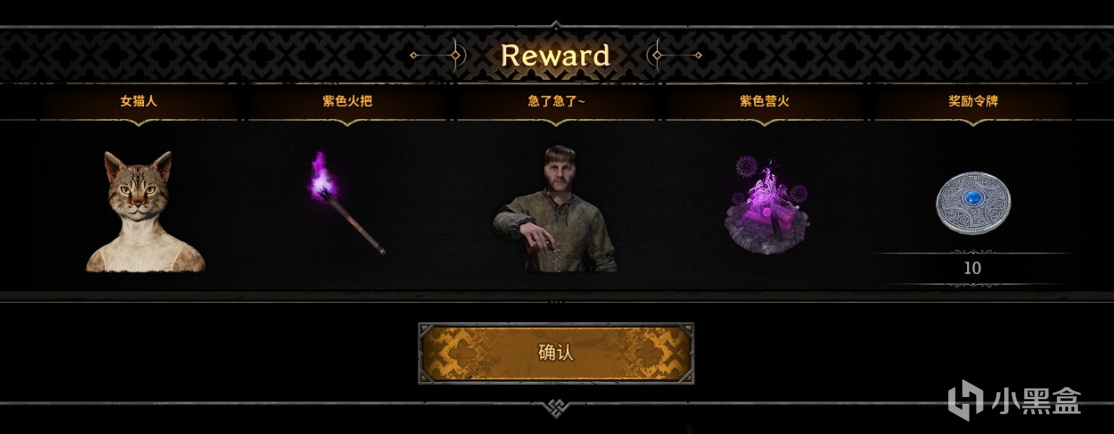1114x434 pixels.
Task: Click the Reward title heading
Action: pos(556,55)
